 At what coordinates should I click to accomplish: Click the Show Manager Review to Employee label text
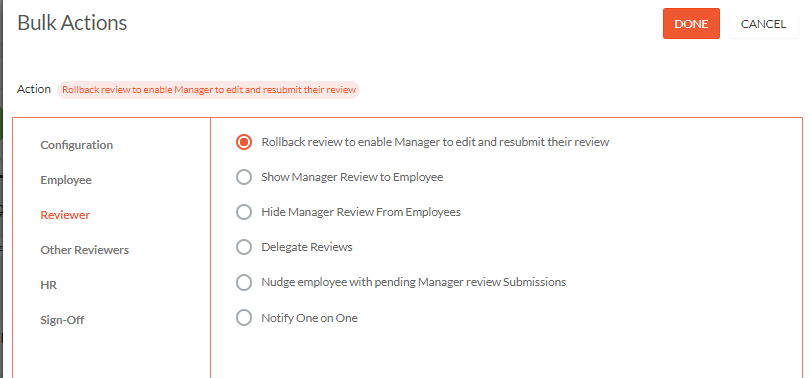pos(352,177)
